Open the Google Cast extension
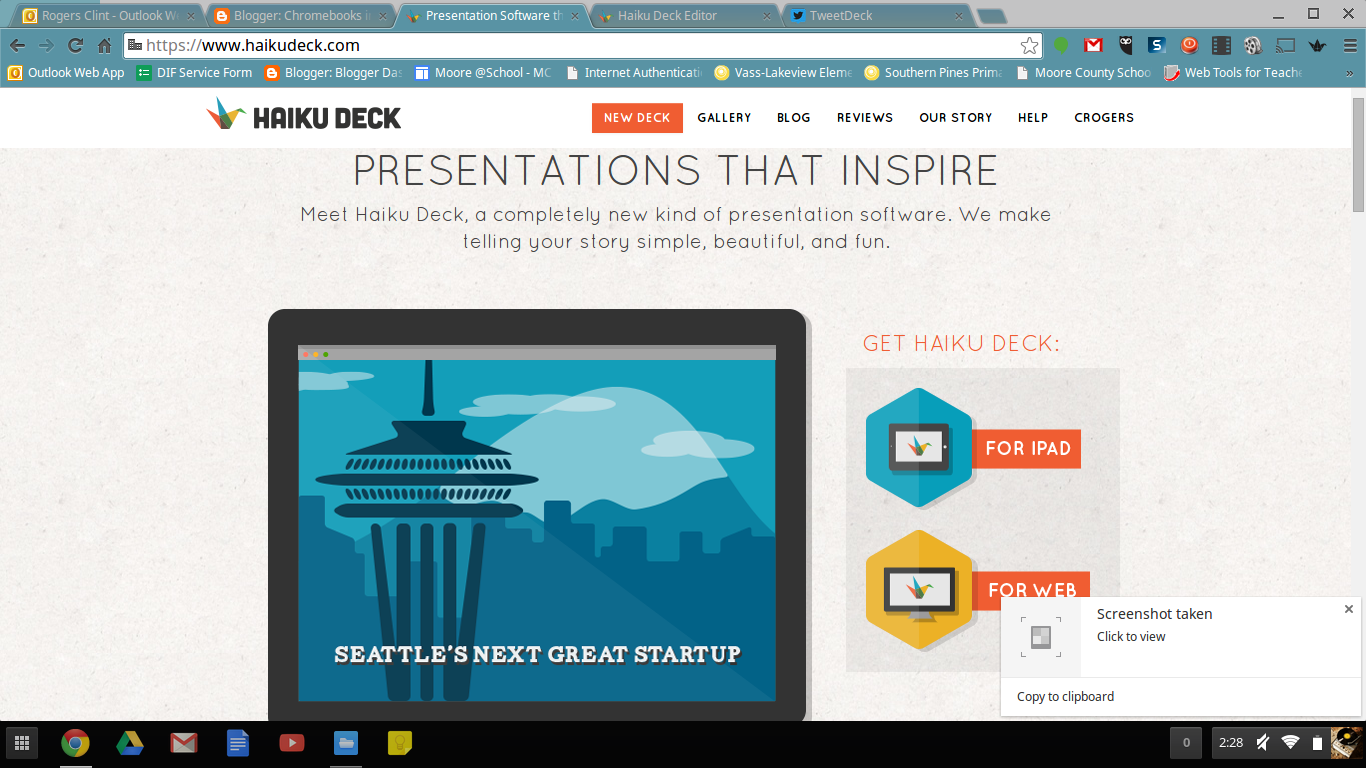1366x768 pixels. (1286, 45)
